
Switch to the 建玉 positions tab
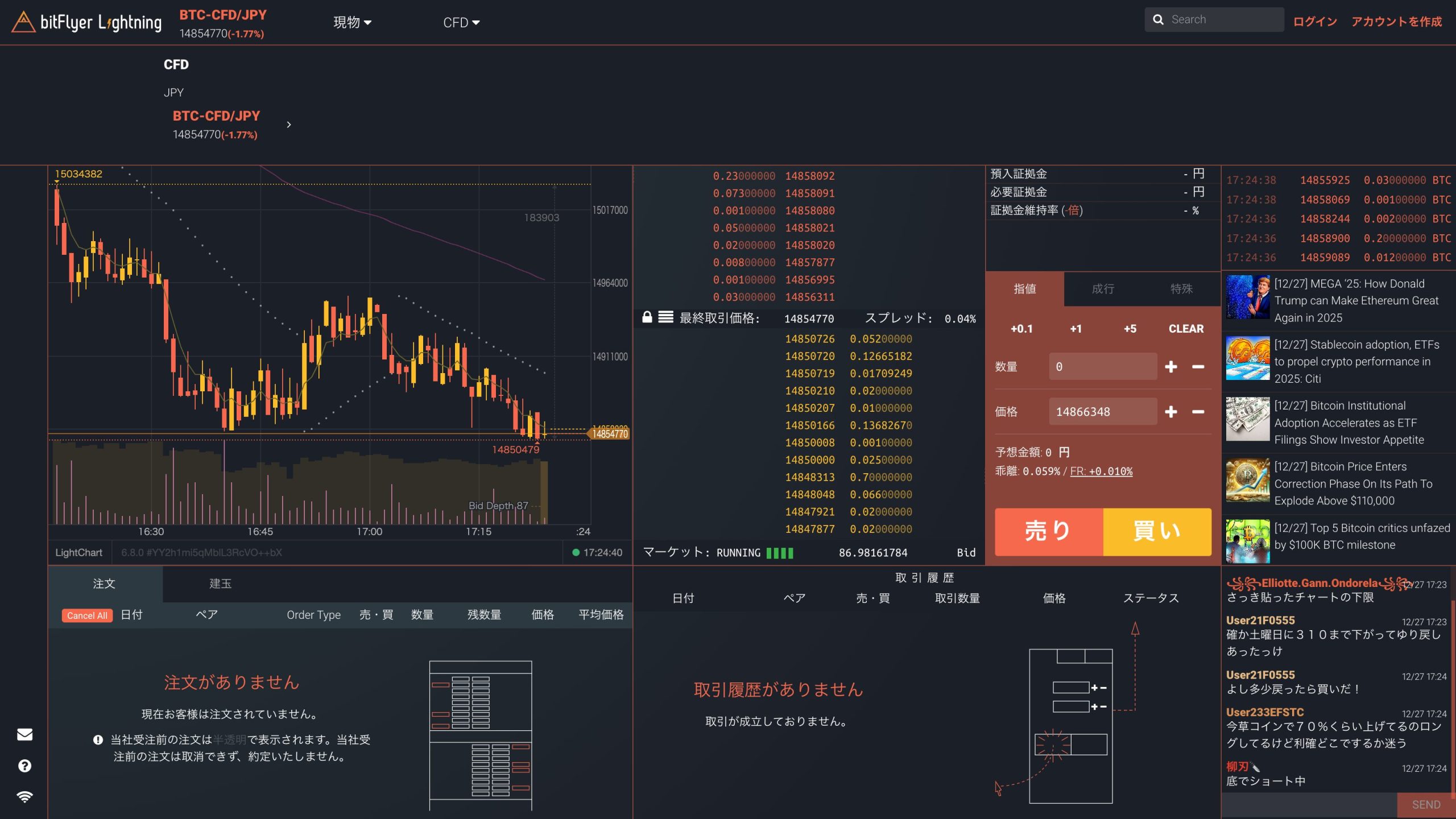coord(220,584)
